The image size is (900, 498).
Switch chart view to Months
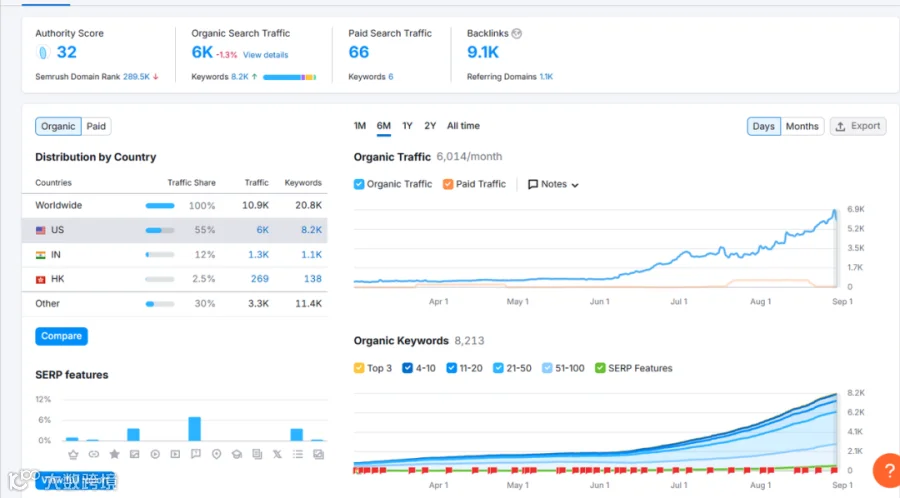coord(802,126)
